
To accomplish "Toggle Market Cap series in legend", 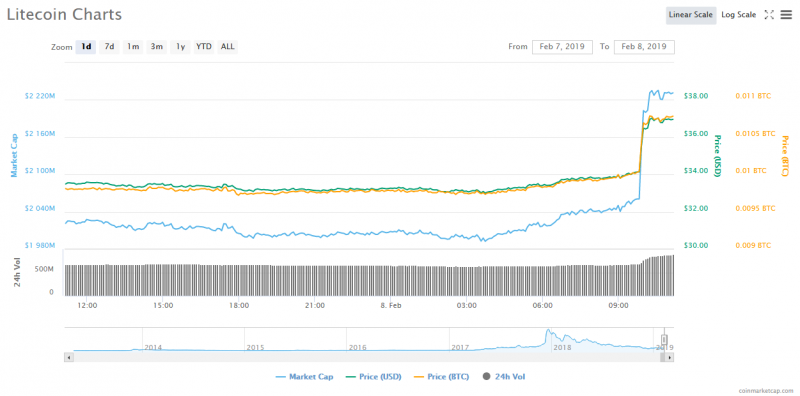I will click(x=305, y=377).
